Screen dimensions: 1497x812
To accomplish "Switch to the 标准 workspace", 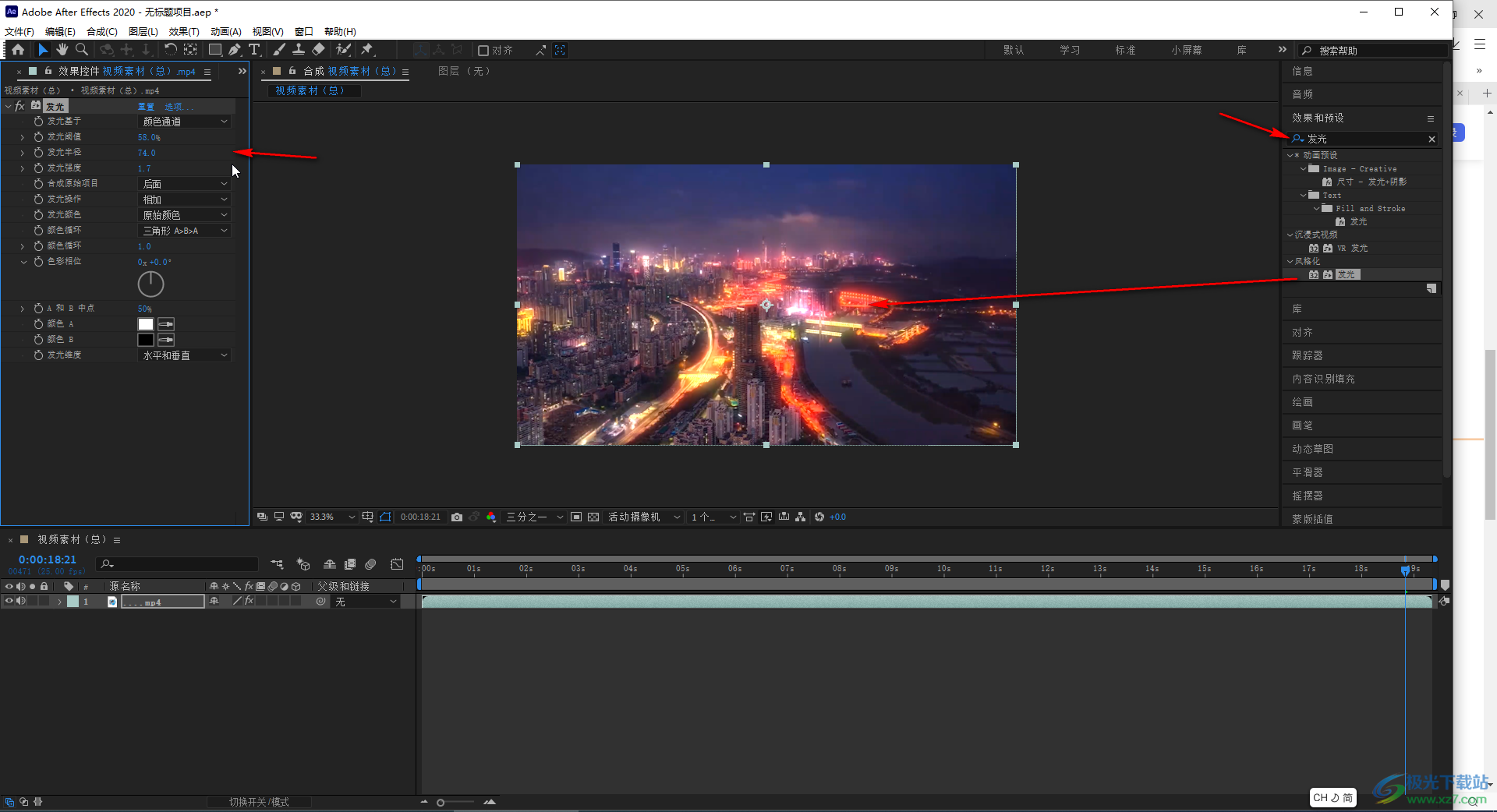I will tap(1125, 51).
